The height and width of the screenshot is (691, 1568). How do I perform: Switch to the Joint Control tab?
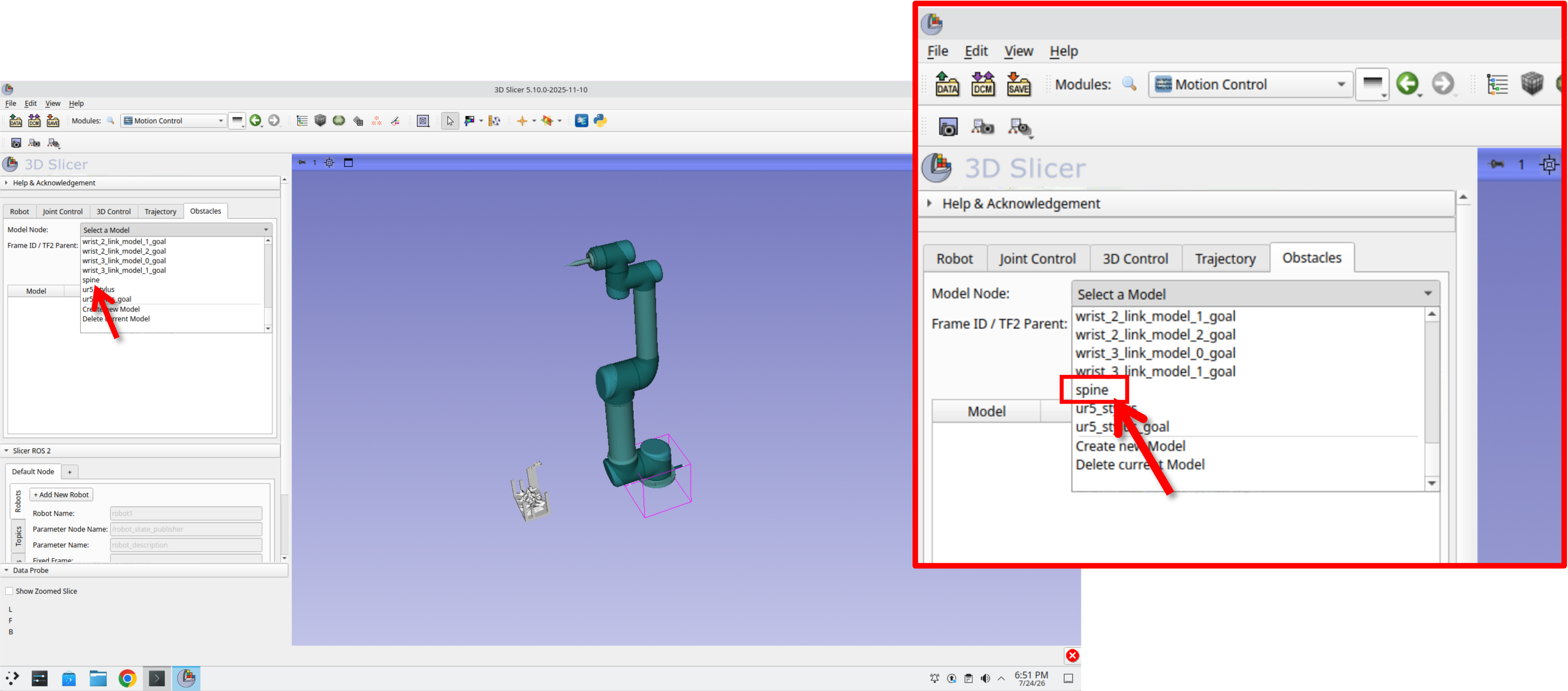63,211
